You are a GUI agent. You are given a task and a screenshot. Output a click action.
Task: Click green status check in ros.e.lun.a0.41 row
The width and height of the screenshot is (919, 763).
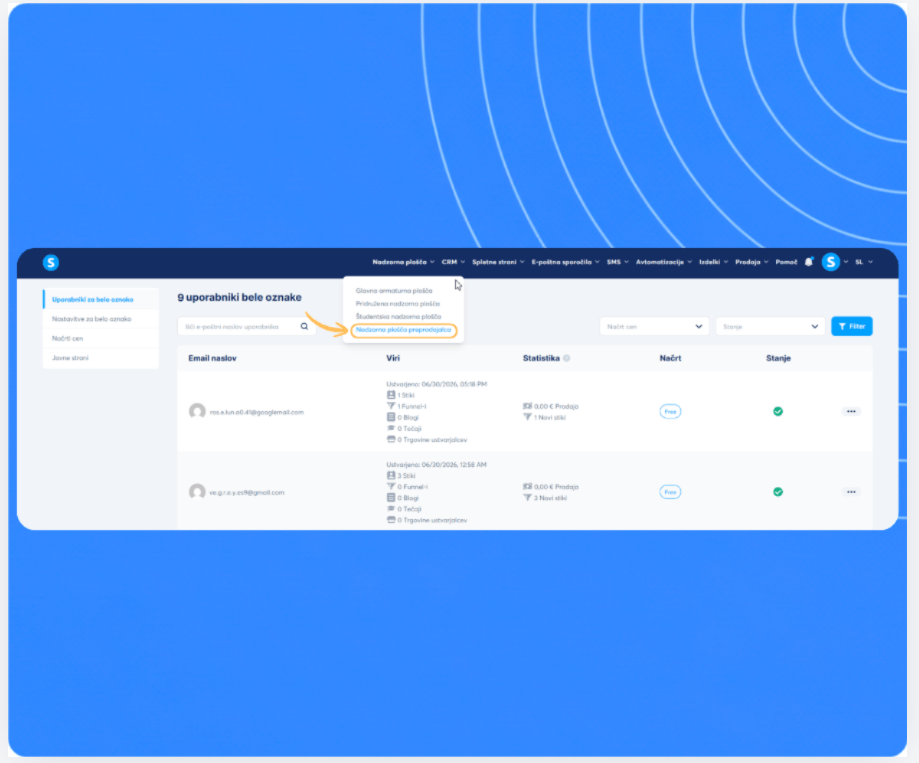(778, 411)
